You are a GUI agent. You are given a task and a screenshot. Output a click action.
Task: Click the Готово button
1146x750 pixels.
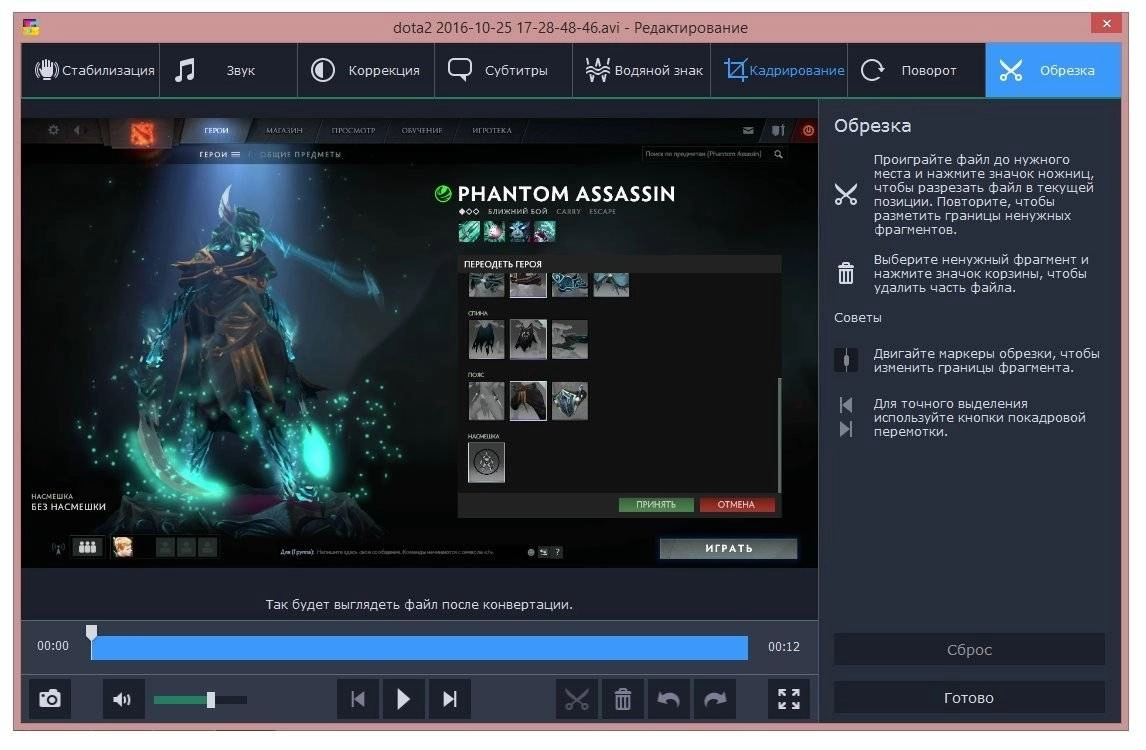(x=969, y=697)
